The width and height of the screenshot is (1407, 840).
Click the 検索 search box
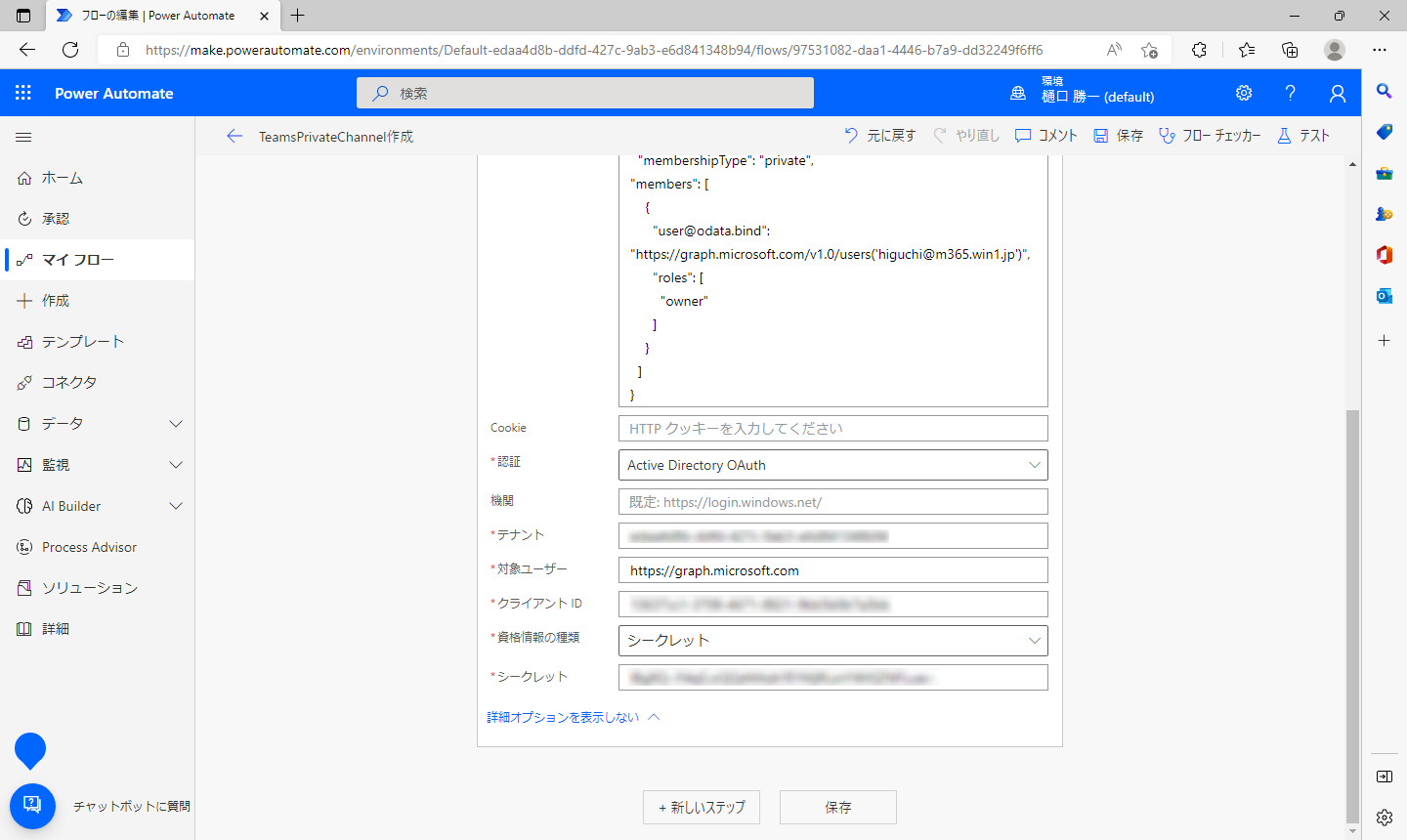pyautogui.click(x=585, y=93)
